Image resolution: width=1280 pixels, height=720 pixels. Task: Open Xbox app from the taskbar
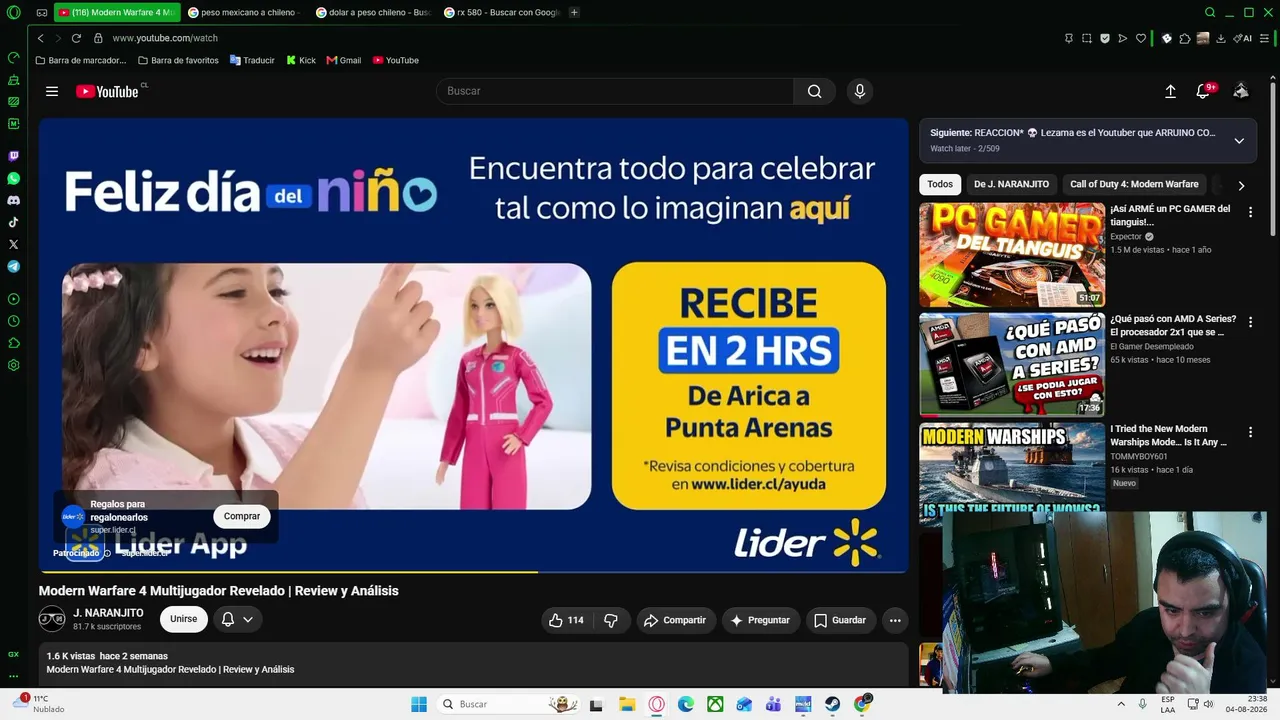(x=716, y=704)
